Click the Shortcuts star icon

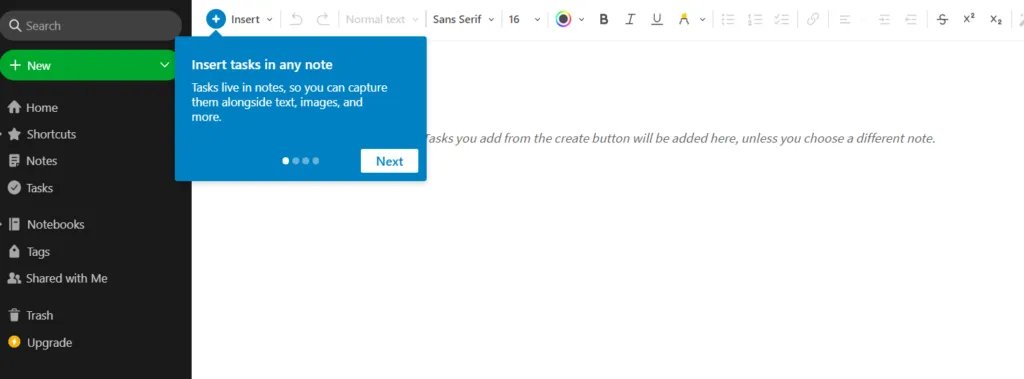tap(14, 134)
